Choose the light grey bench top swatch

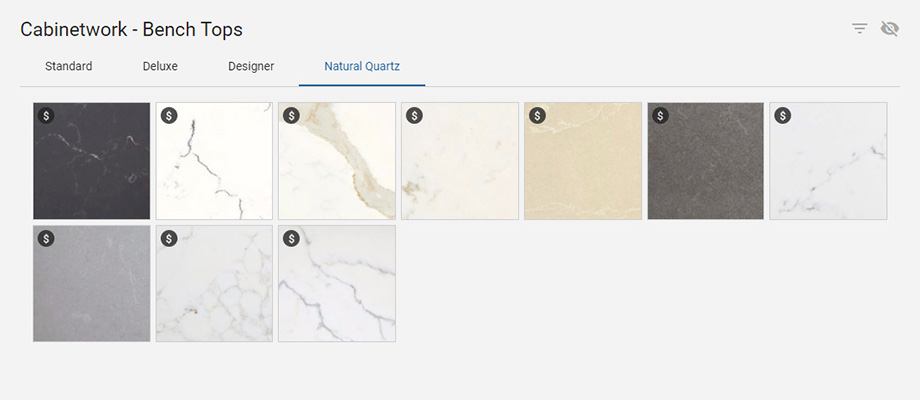(92, 290)
